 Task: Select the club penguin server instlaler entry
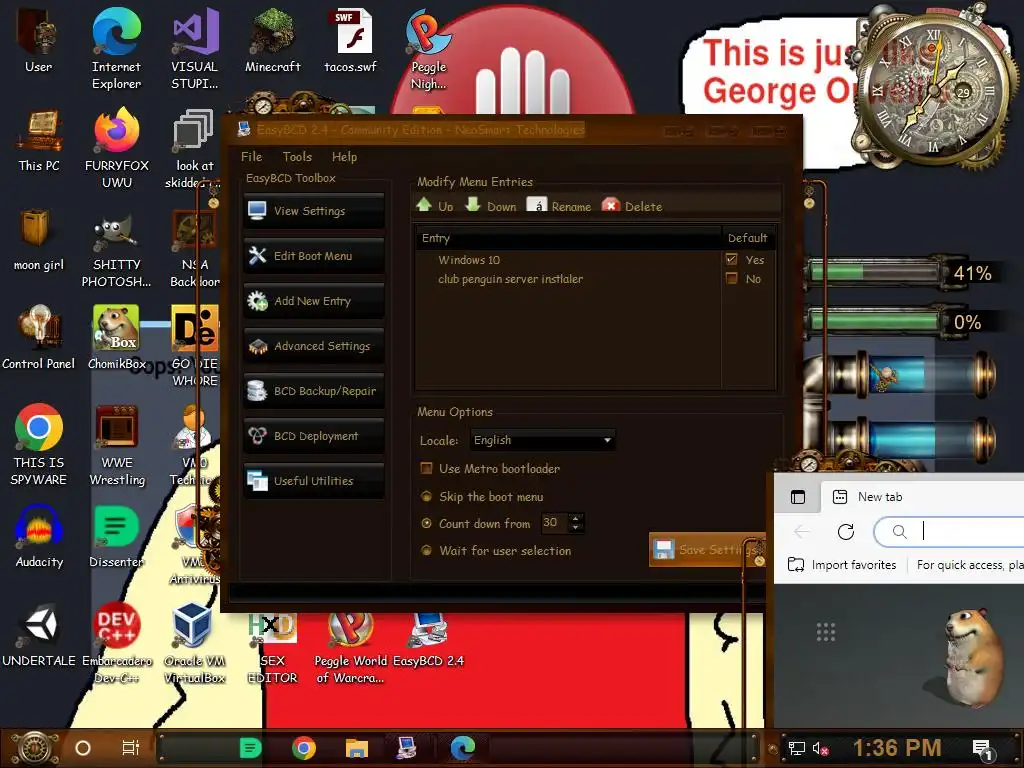(510, 279)
